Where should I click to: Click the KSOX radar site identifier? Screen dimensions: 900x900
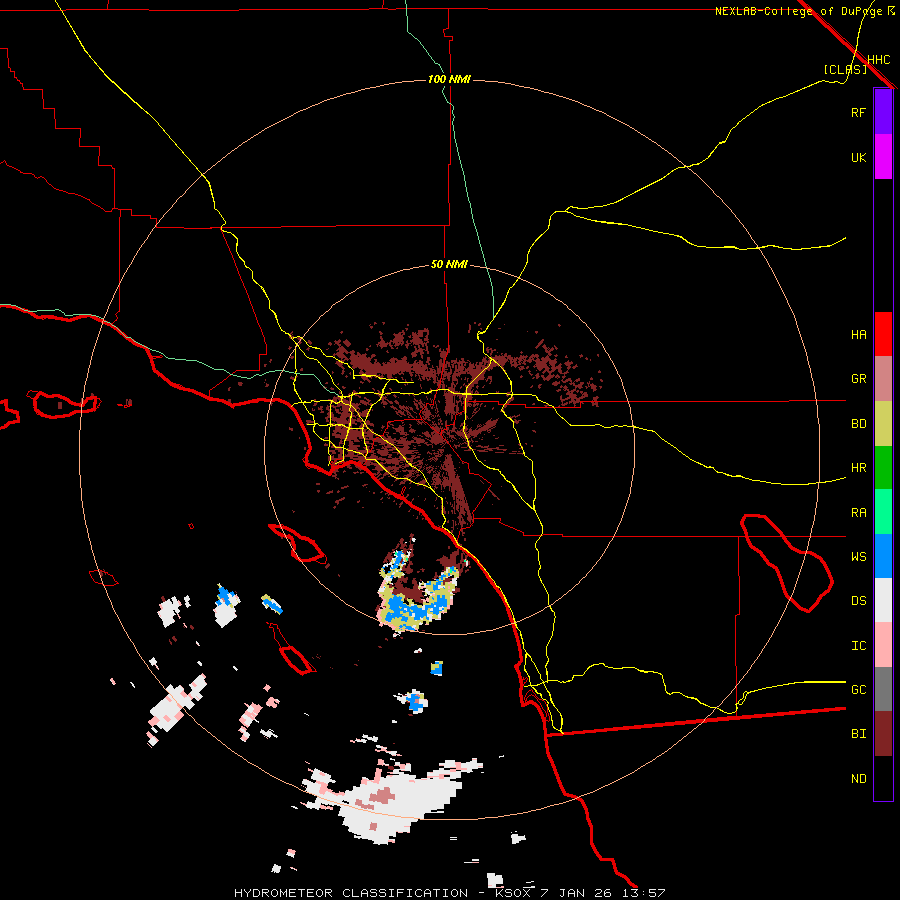[x=515, y=893]
